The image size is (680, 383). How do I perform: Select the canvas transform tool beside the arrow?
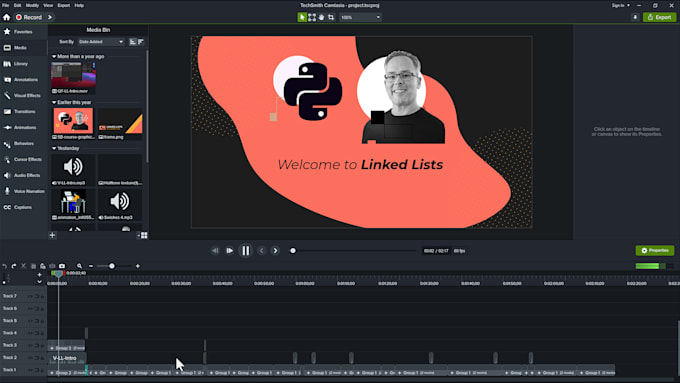(x=312, y=17)
